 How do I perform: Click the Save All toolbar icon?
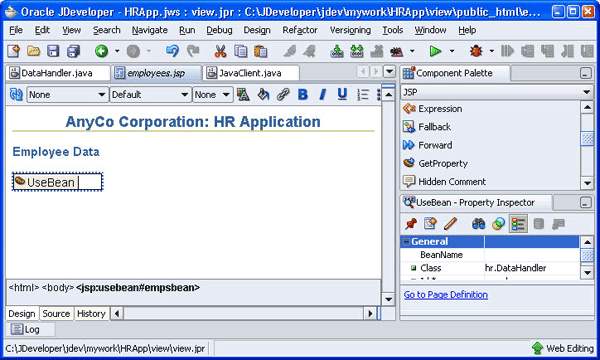click(73, 51)
